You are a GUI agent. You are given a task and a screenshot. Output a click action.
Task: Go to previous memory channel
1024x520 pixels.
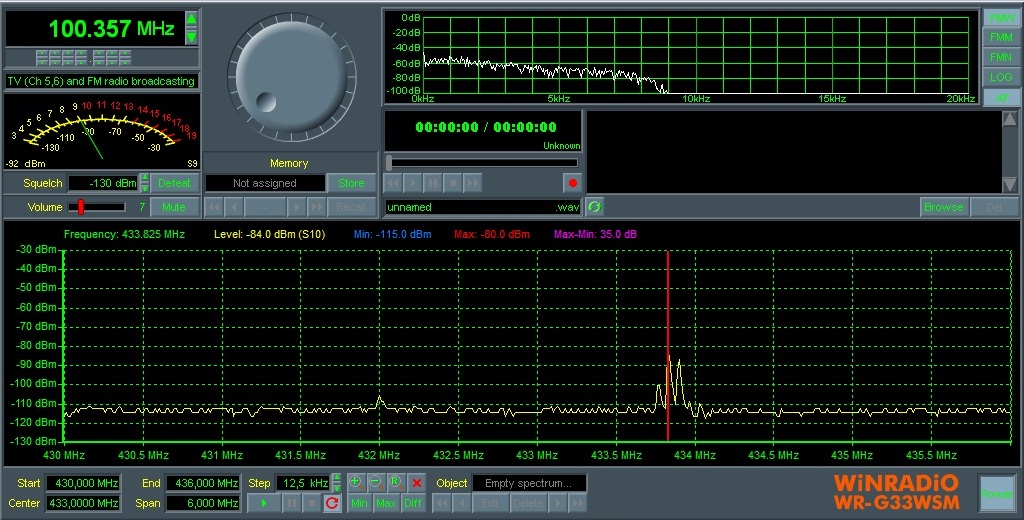234,207
